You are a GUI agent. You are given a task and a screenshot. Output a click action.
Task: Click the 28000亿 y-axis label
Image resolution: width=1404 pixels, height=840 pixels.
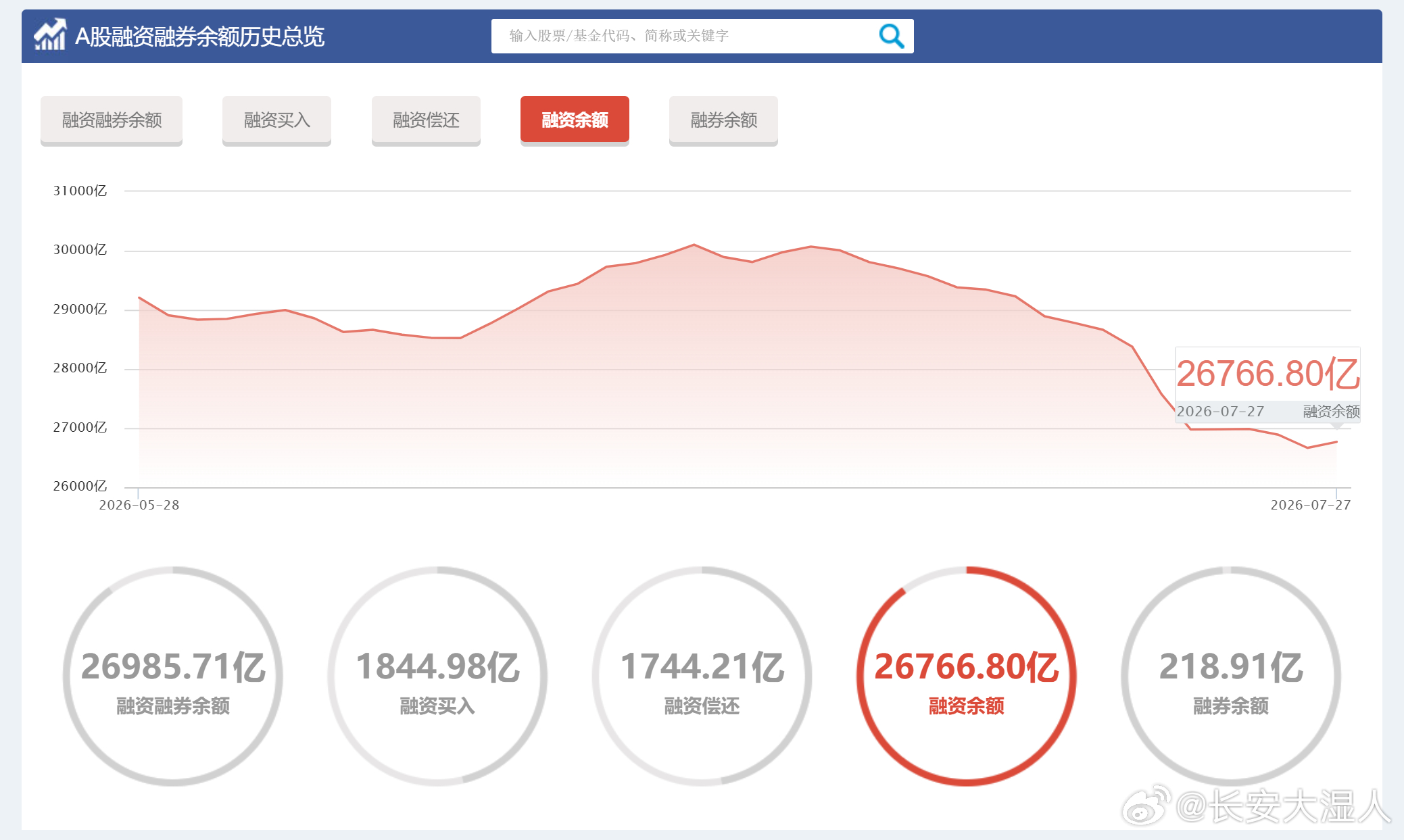pyautogui.click(x=80, y=368)
